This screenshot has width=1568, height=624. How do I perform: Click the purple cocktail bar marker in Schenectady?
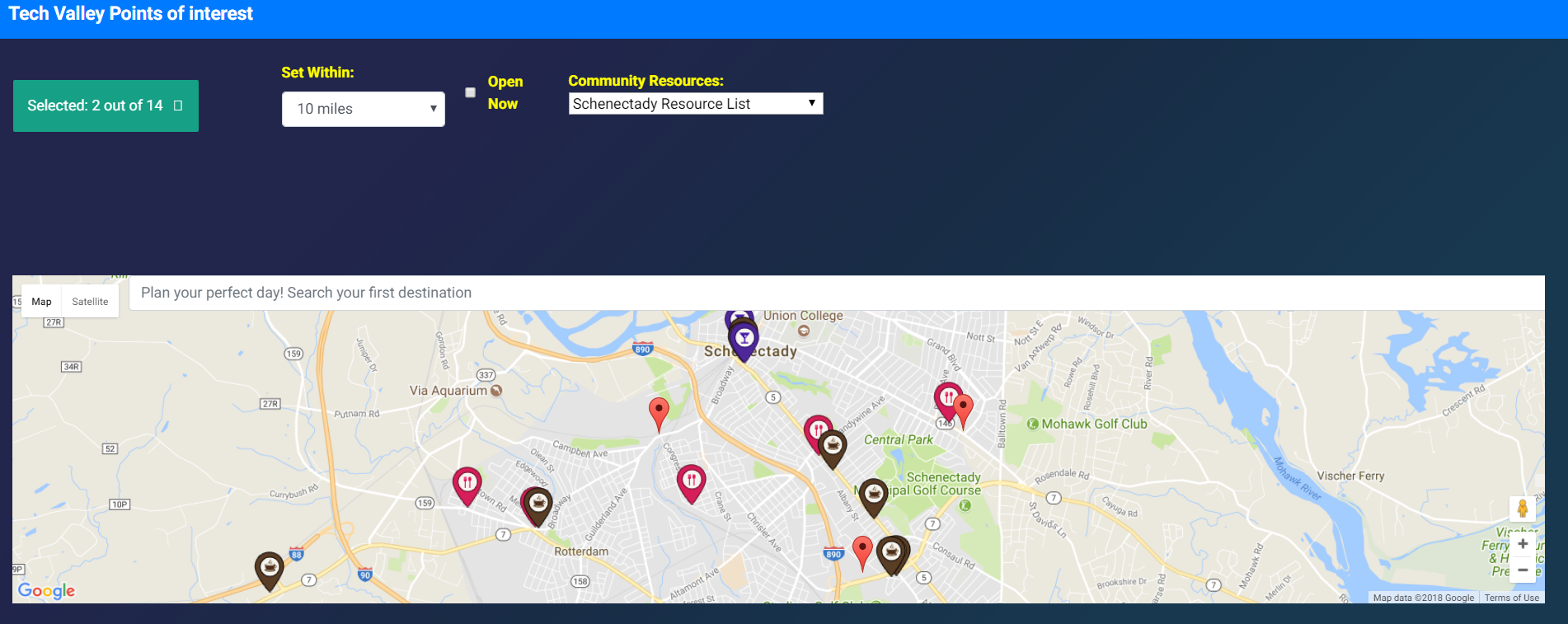tap(744, 340)
